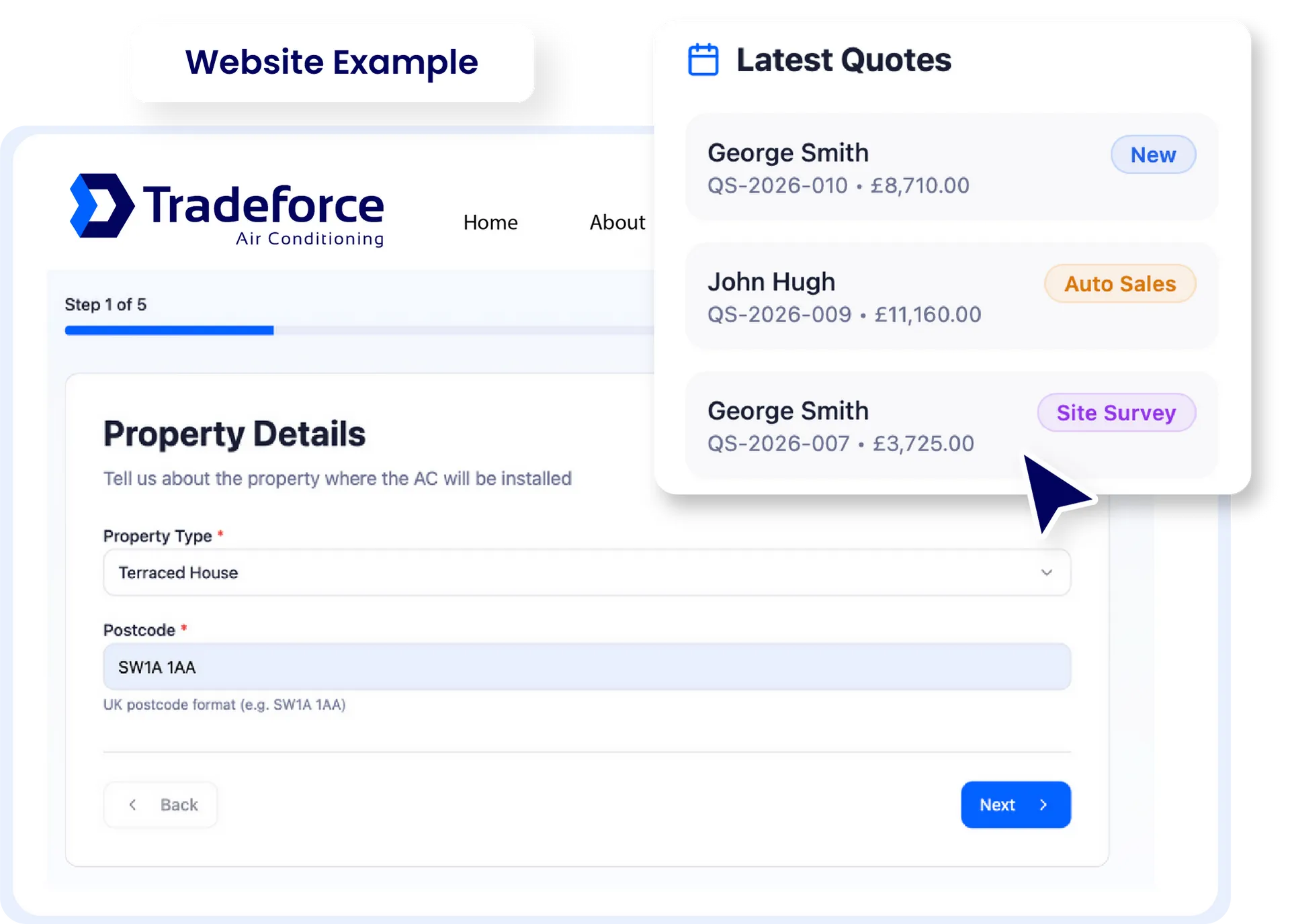Click the Site Survey badge on quote QS-2026-007
This screenshot has height=924, width=1290.
(x=1117, y=412)
